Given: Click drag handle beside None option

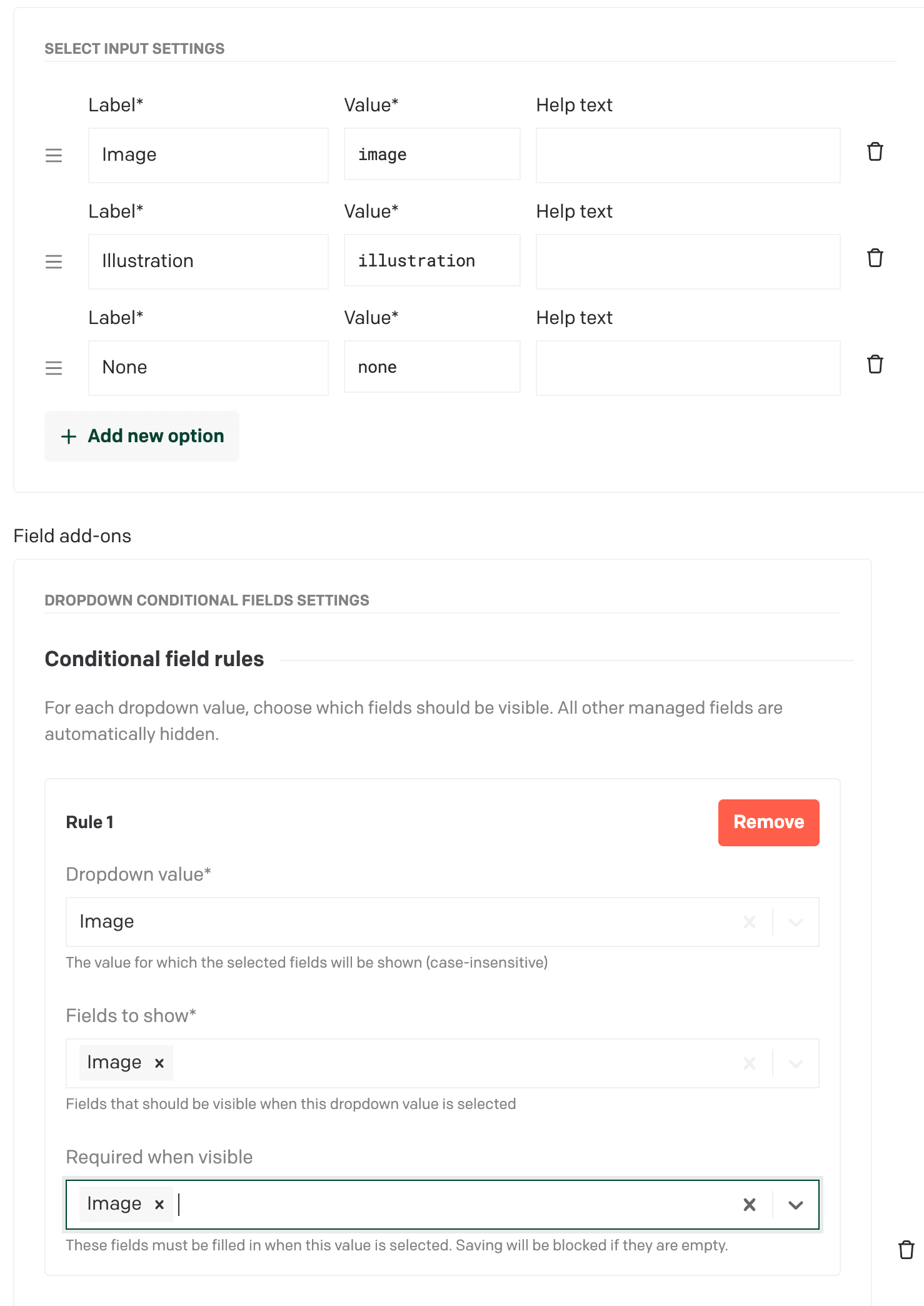Looking at the screenshot, I should pos(54,368).
